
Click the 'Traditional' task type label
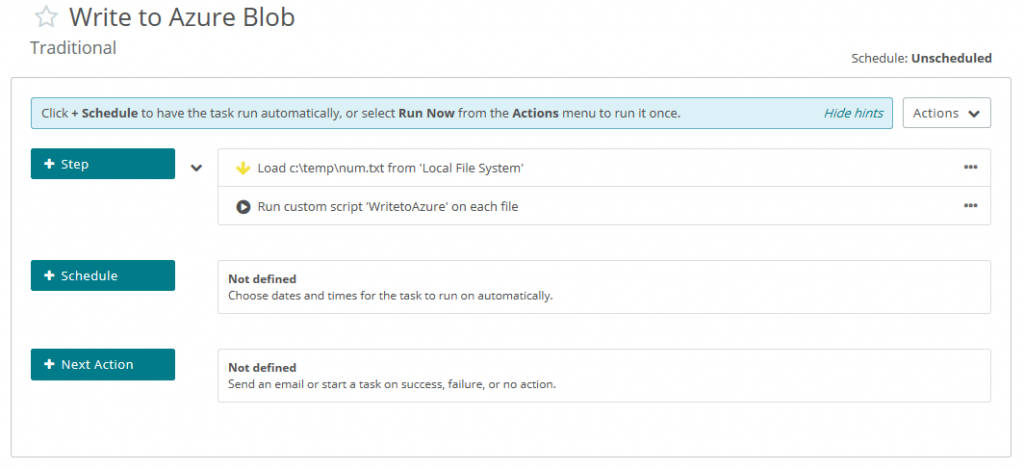[73, 48]
